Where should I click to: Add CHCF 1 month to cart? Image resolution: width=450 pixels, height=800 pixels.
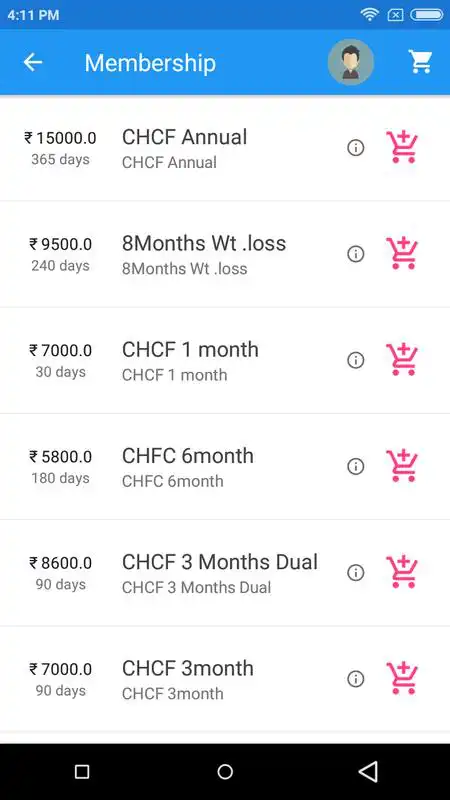pos(402,360)
